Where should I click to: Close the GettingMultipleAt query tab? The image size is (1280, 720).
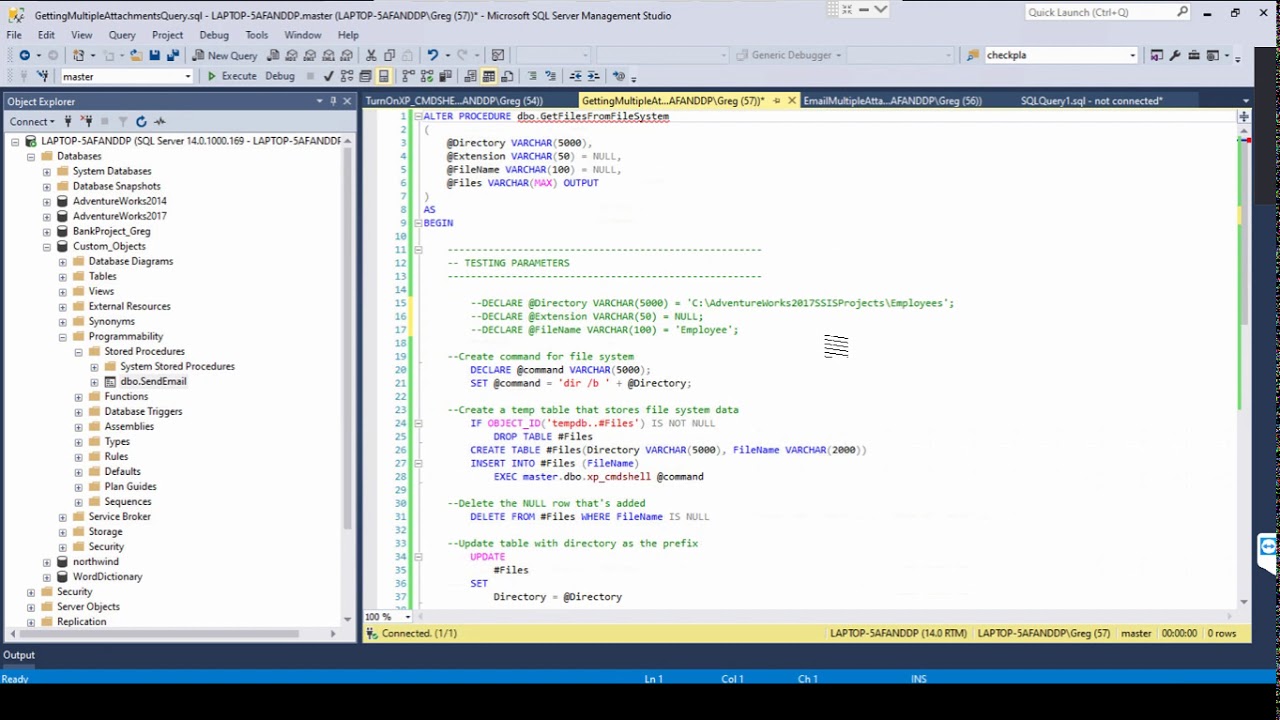[x=791, y=101]
